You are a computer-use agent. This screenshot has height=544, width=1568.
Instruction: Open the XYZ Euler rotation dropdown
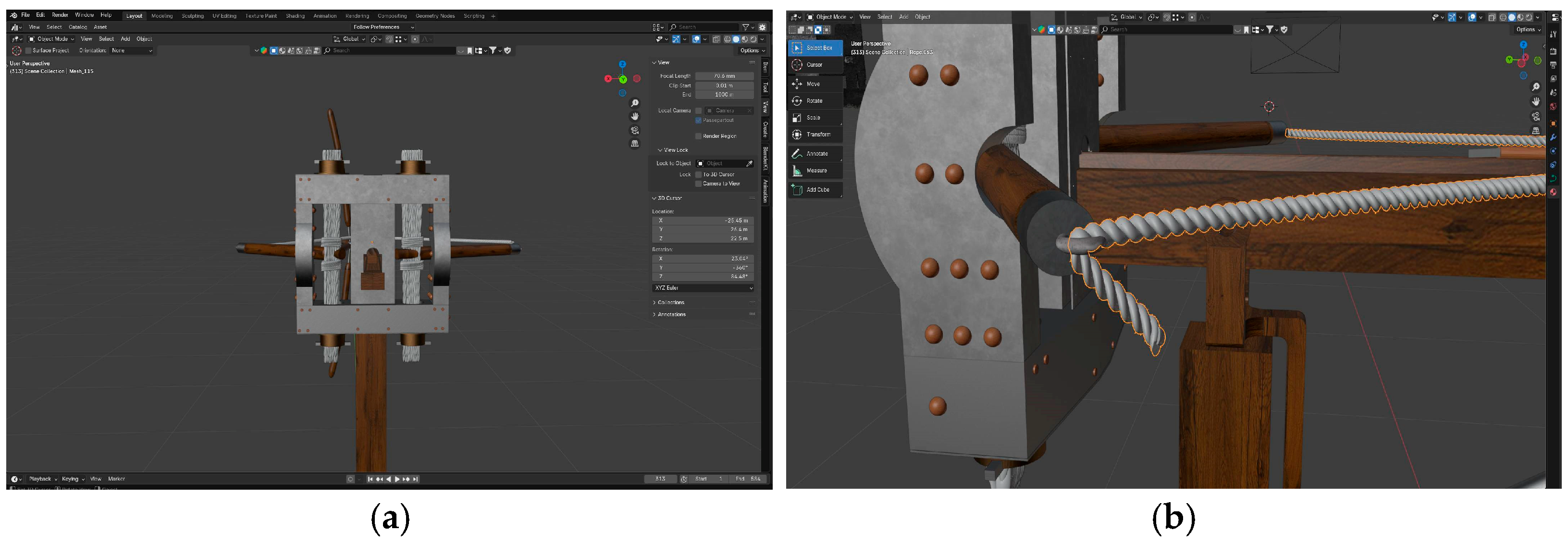[703, 288]
